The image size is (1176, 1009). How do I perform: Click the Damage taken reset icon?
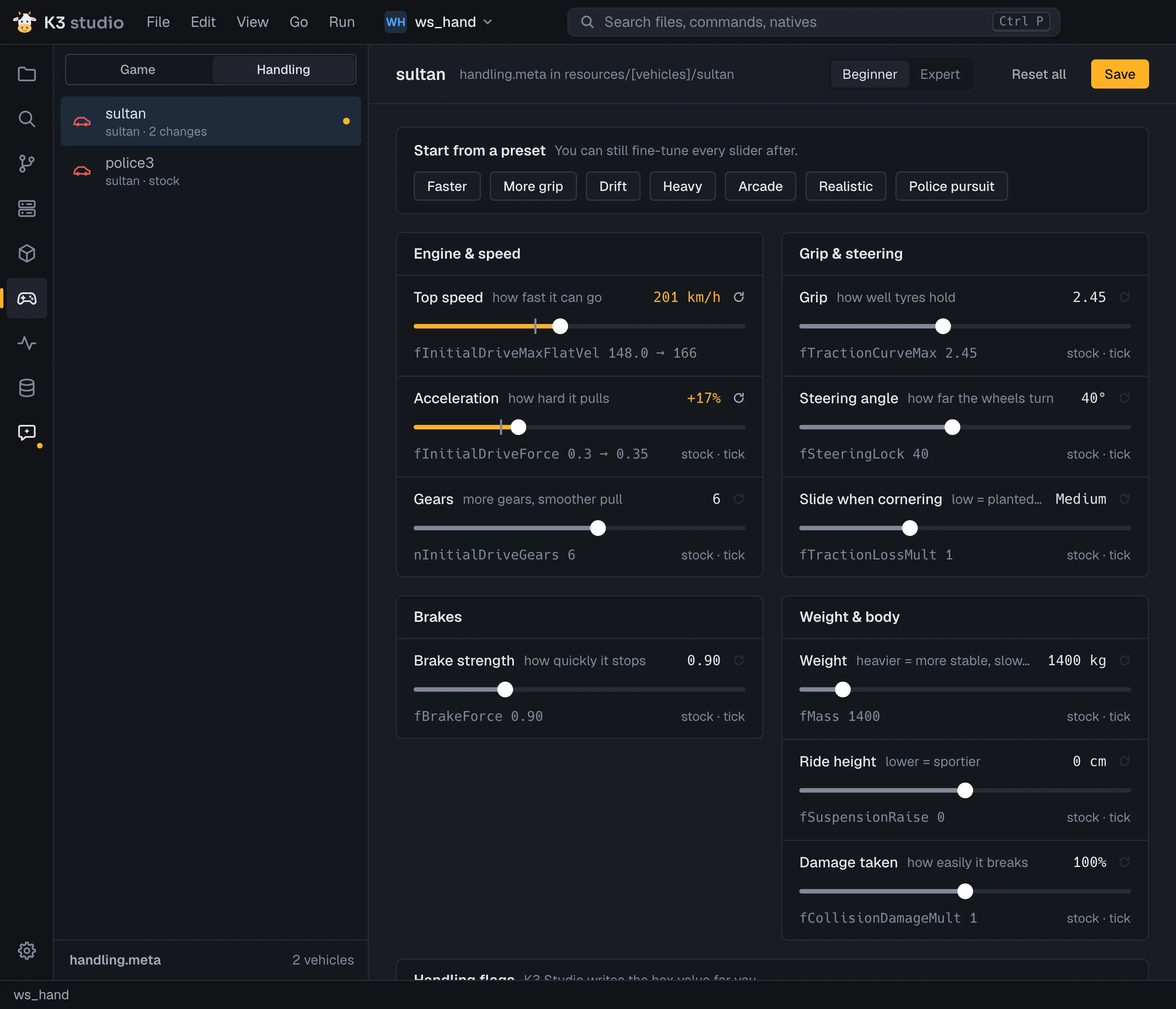[1124, 863]
